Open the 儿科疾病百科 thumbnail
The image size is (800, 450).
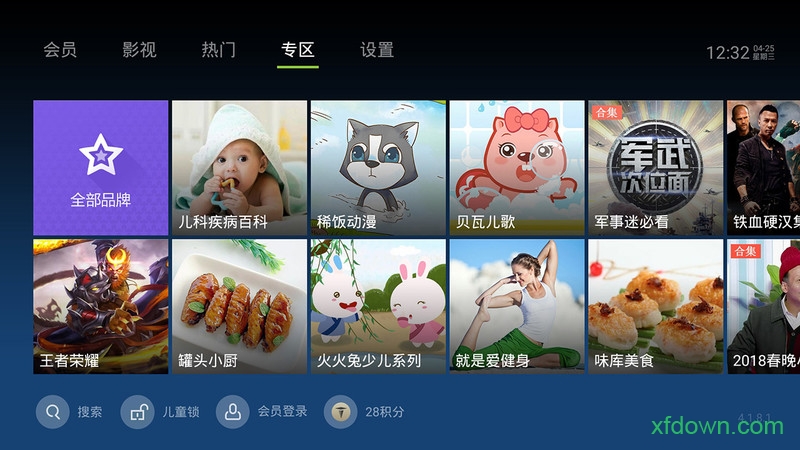(239, 168)
